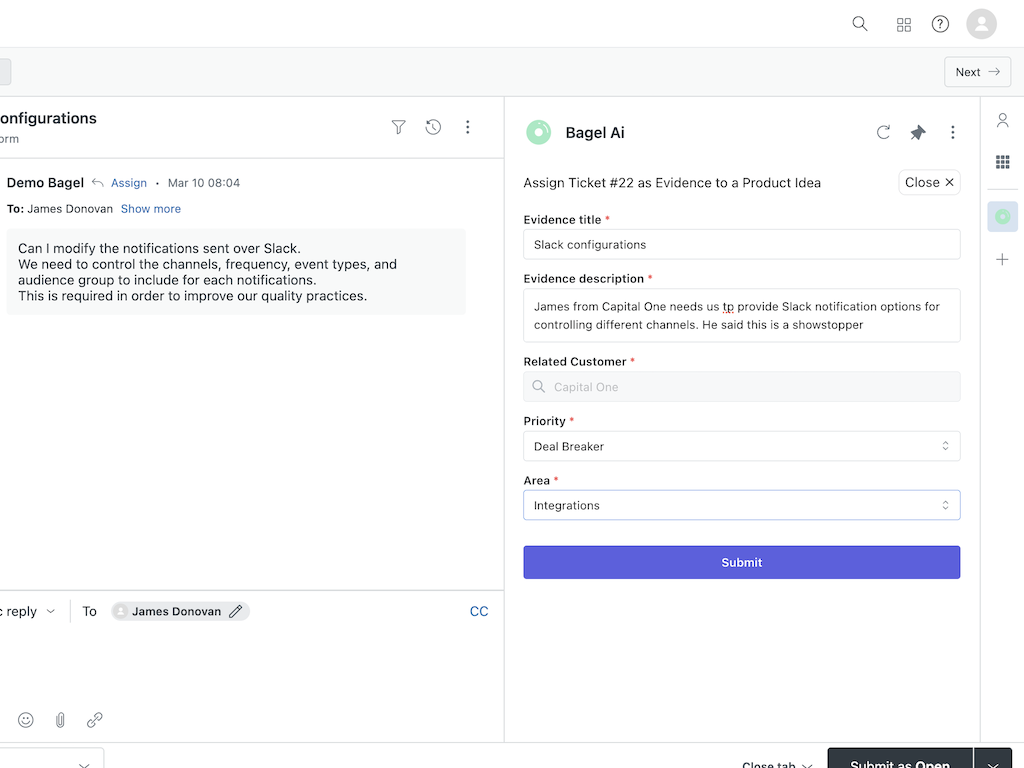Click the 'Mar 10 08:04' timestamp
Image resolution: width=1024 pixels, height=768 pixels.
(204, 183)
